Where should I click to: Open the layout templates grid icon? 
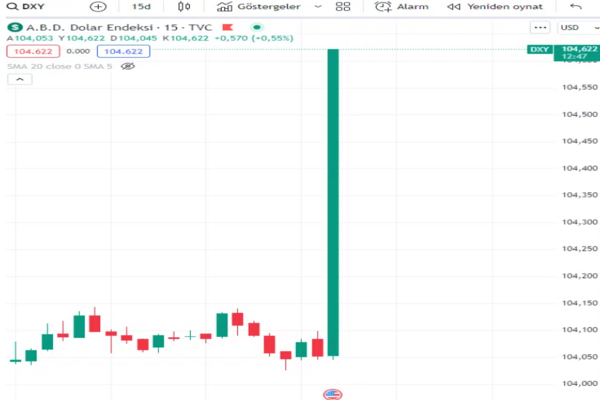(x=343, y=6)
